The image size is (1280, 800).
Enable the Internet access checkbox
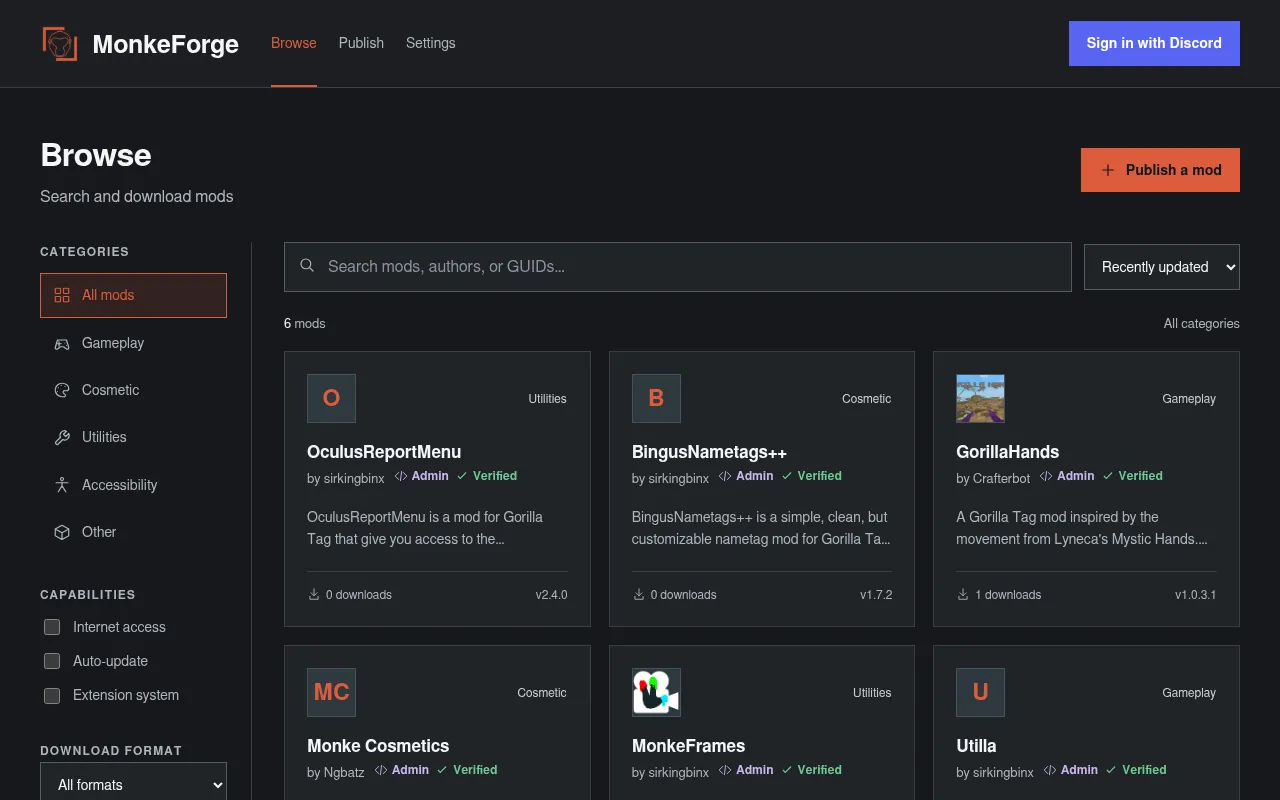tap(52, 627)
